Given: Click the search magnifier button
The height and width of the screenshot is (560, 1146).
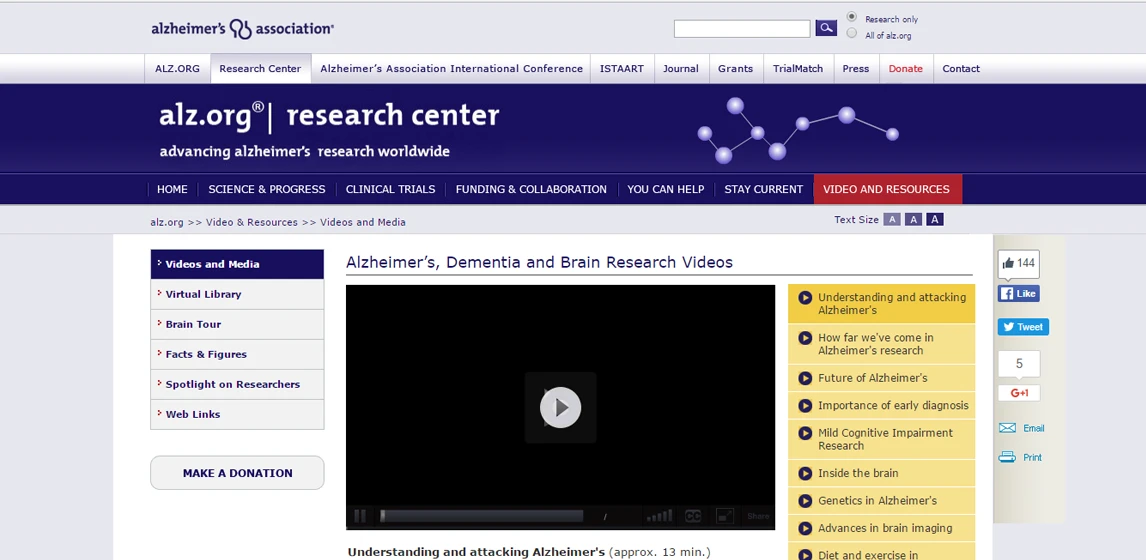Looking at the screenshot, I should click(x=826, y=29).
